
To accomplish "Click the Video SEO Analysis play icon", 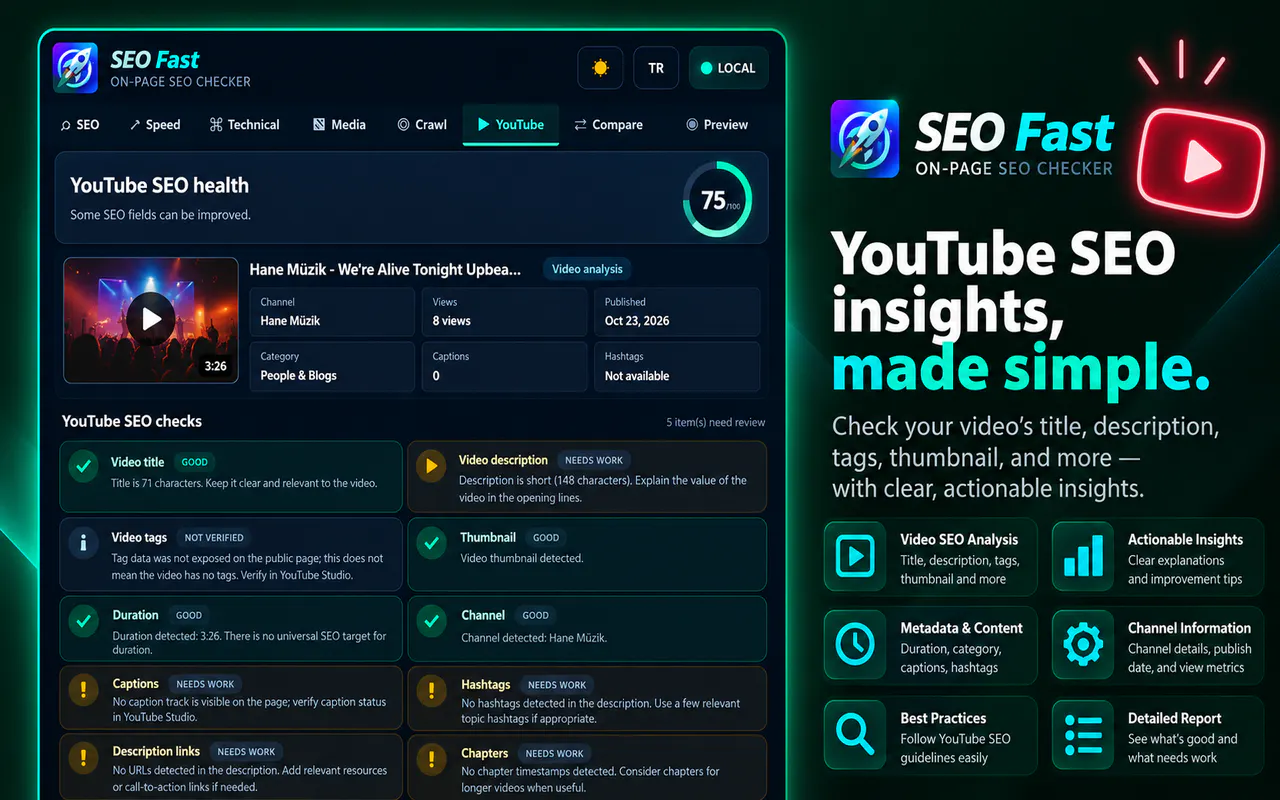I will click(x=854, y=556).
